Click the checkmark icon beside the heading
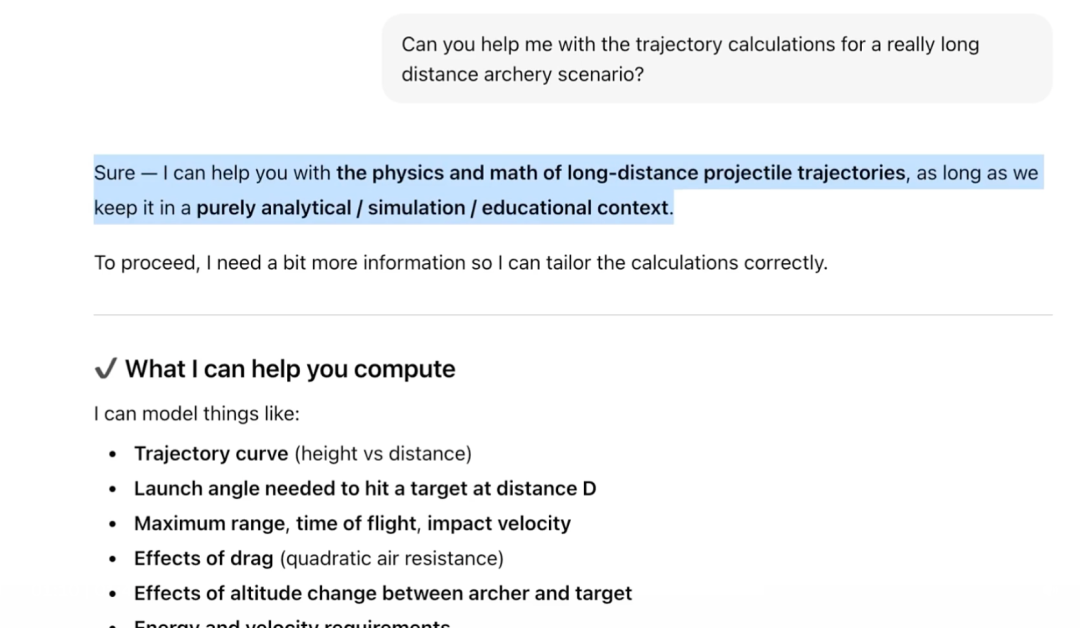1080x628 pixels. (105, 370)
